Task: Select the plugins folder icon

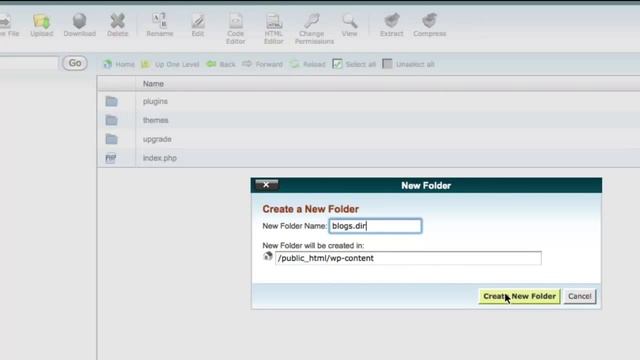Action: [111, 101]
